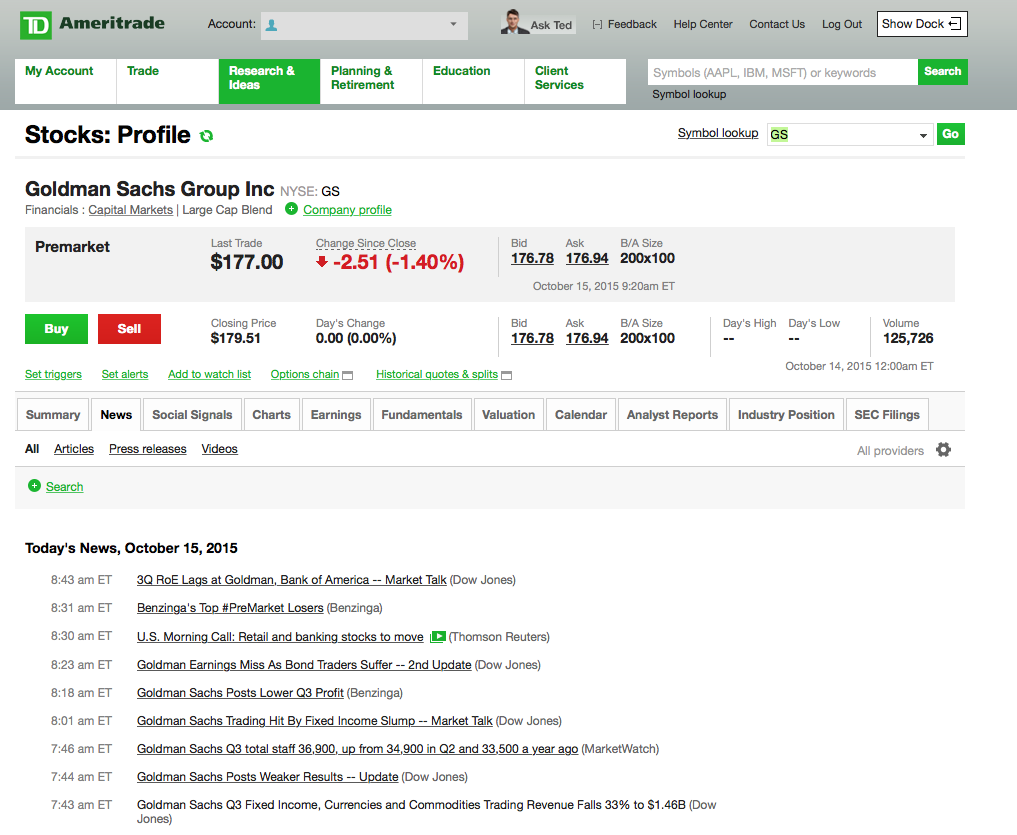The height and width of the screenshot is (835, 1017).
Task: Open the Trade menu
Action: pyautogui.click(x=167, y=81)
